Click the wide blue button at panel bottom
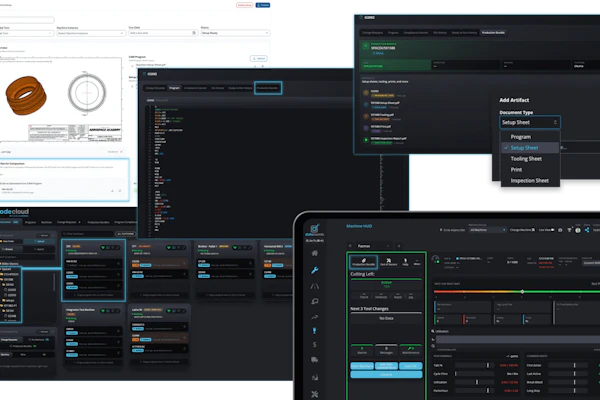This screenshot has height=400, width=600. tap(386, 375)
